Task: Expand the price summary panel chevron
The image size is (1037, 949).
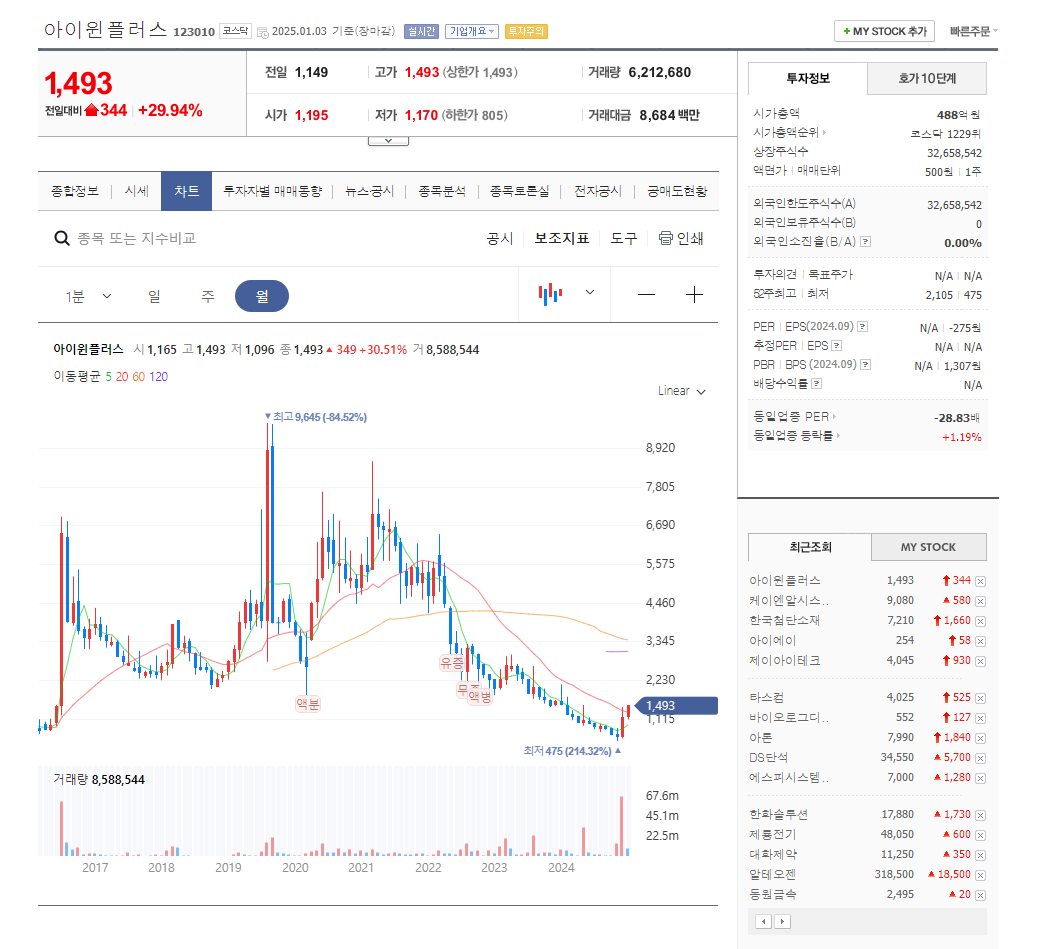Action: [x=388, y=141]
